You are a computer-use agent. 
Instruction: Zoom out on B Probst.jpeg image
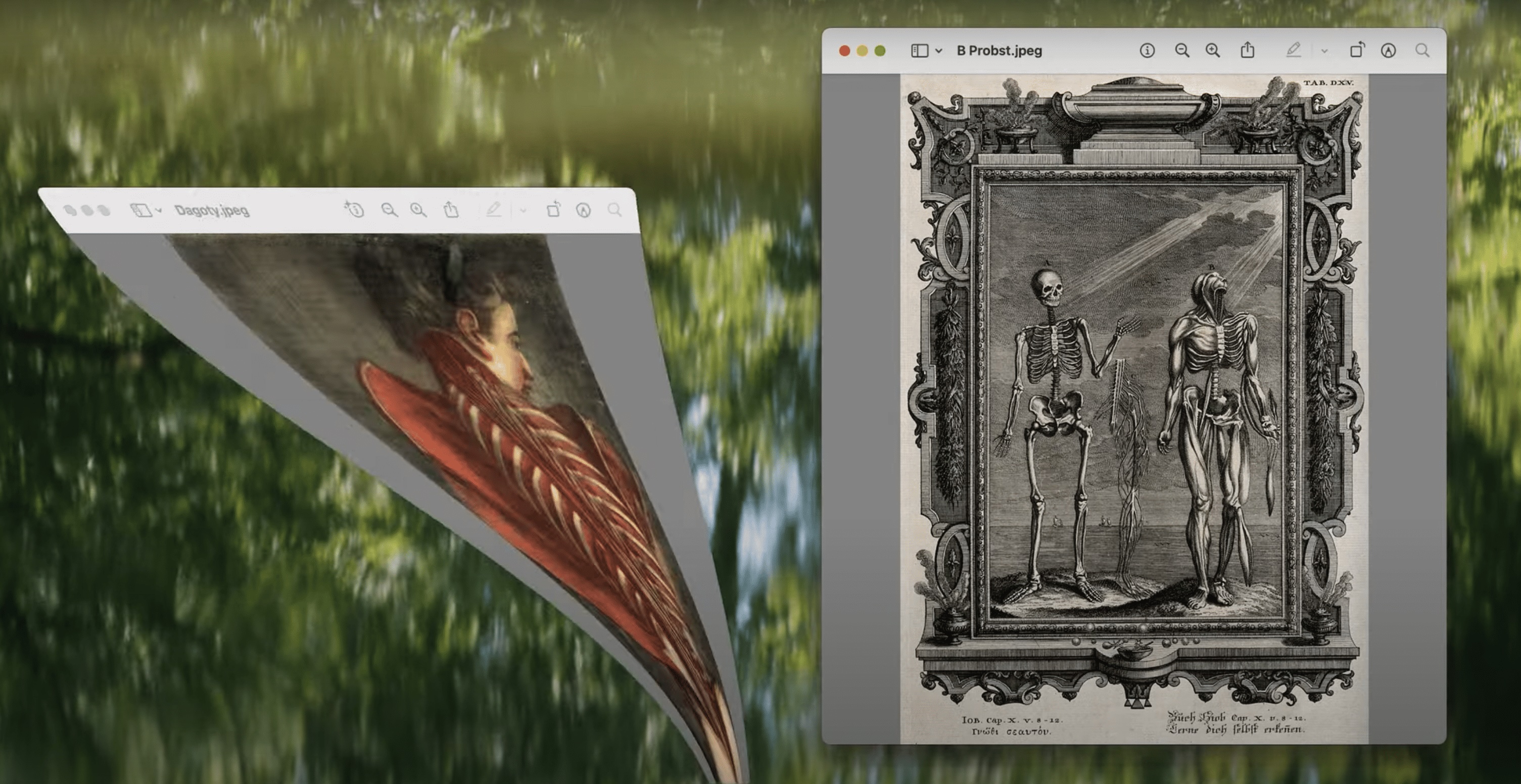pyautogui.click(x=1182, y=51)
